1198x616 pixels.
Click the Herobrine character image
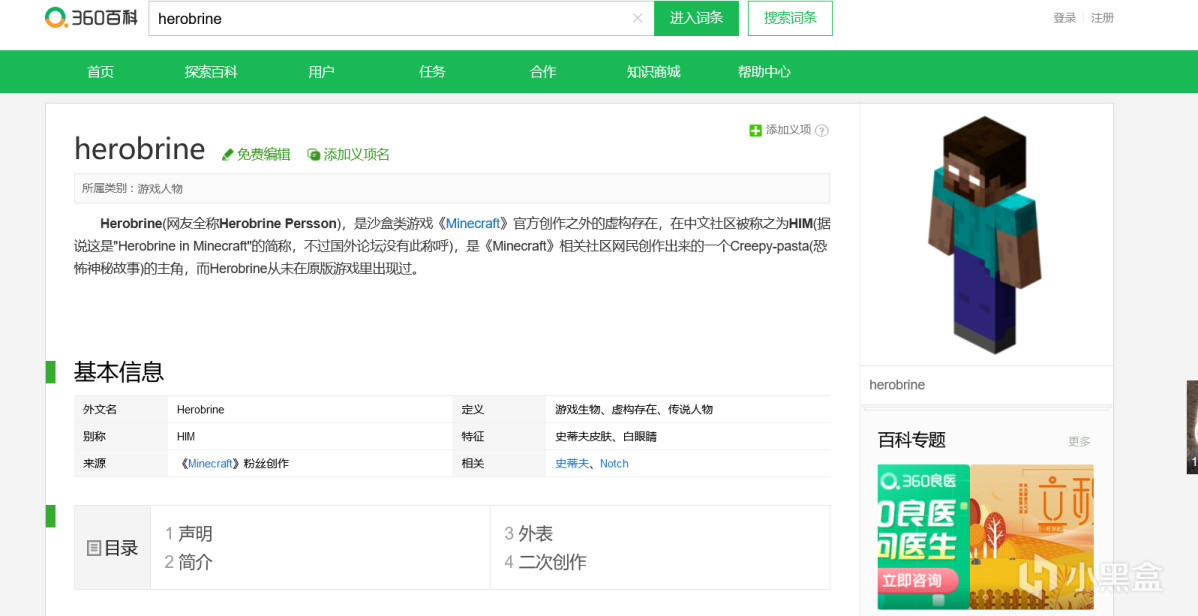pyautogui.click(x=986, y=235)
